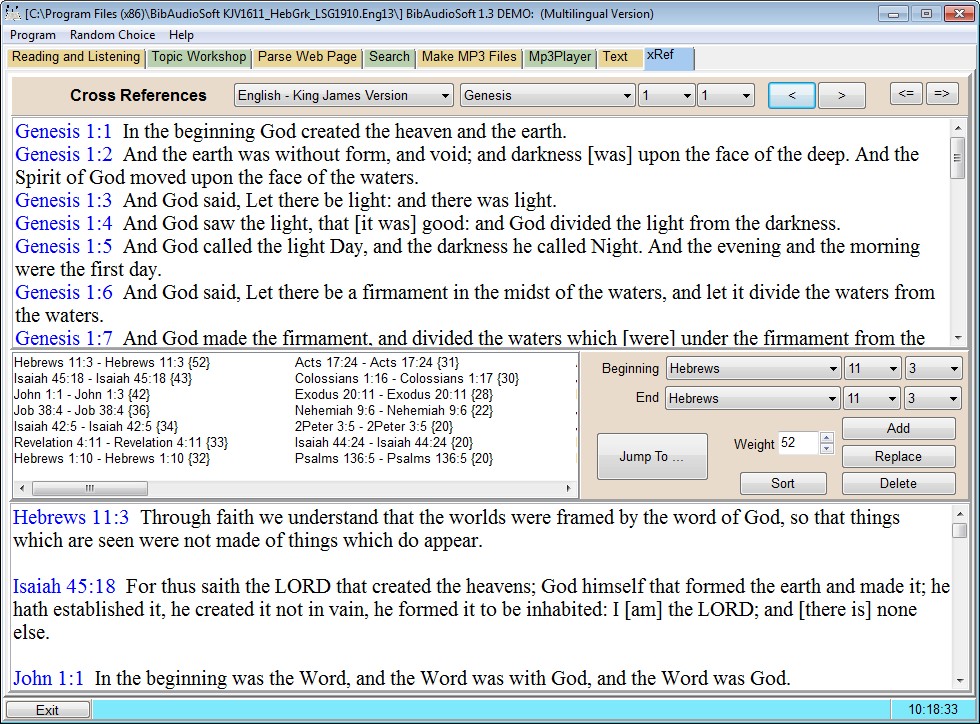Open the Beginning verse dropdown showing 3
The width and height of the screenshot is (980, 724).
tap(934, 368)
